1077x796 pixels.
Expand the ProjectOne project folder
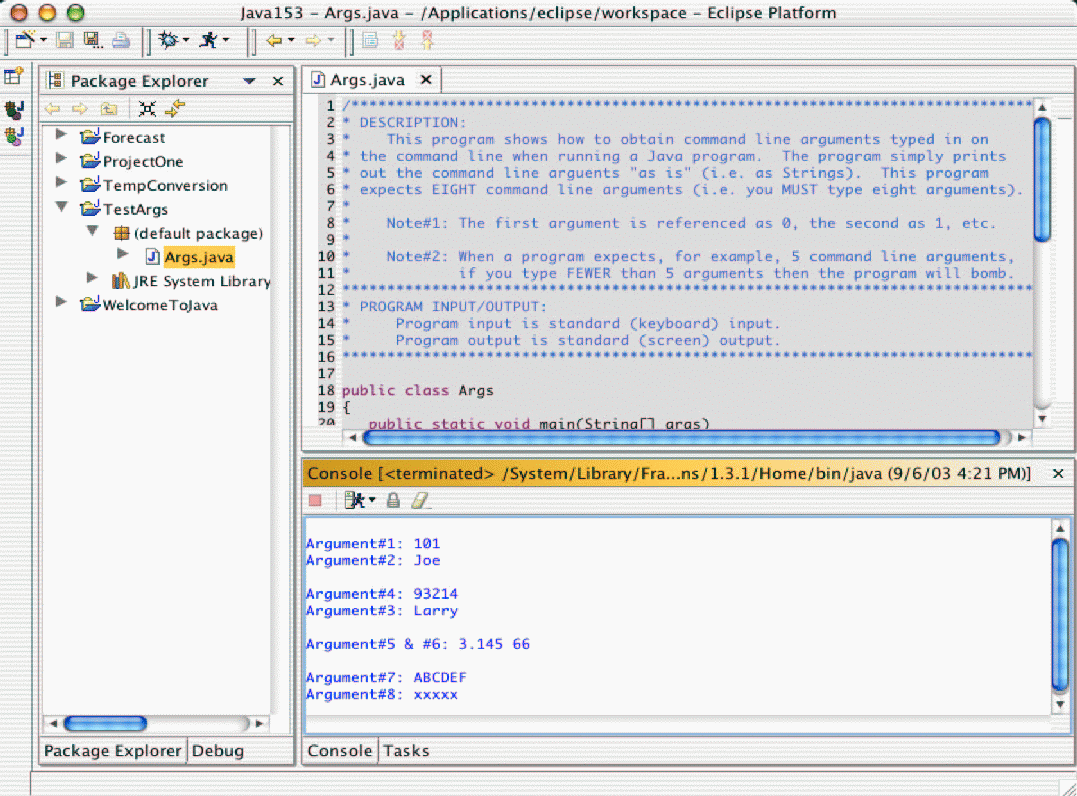point(61,161)
